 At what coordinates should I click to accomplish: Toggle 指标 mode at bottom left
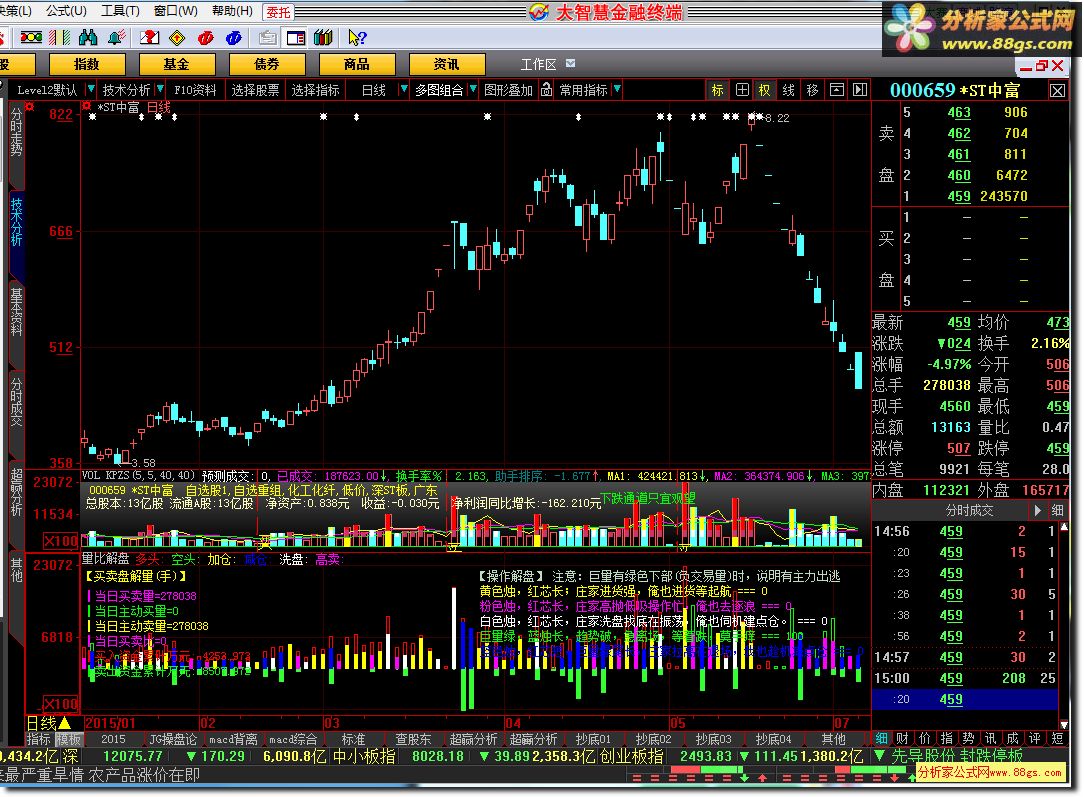tap(39, 739)
